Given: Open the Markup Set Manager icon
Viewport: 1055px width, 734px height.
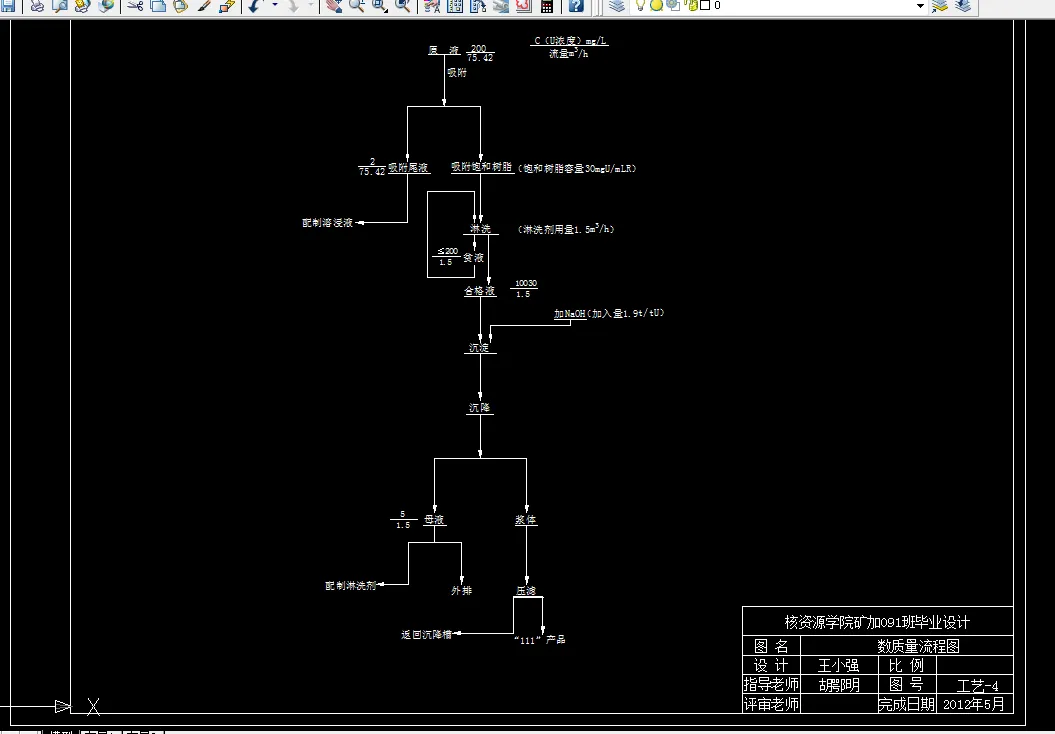Looking at the screenshot, I should tap(524, 5).
